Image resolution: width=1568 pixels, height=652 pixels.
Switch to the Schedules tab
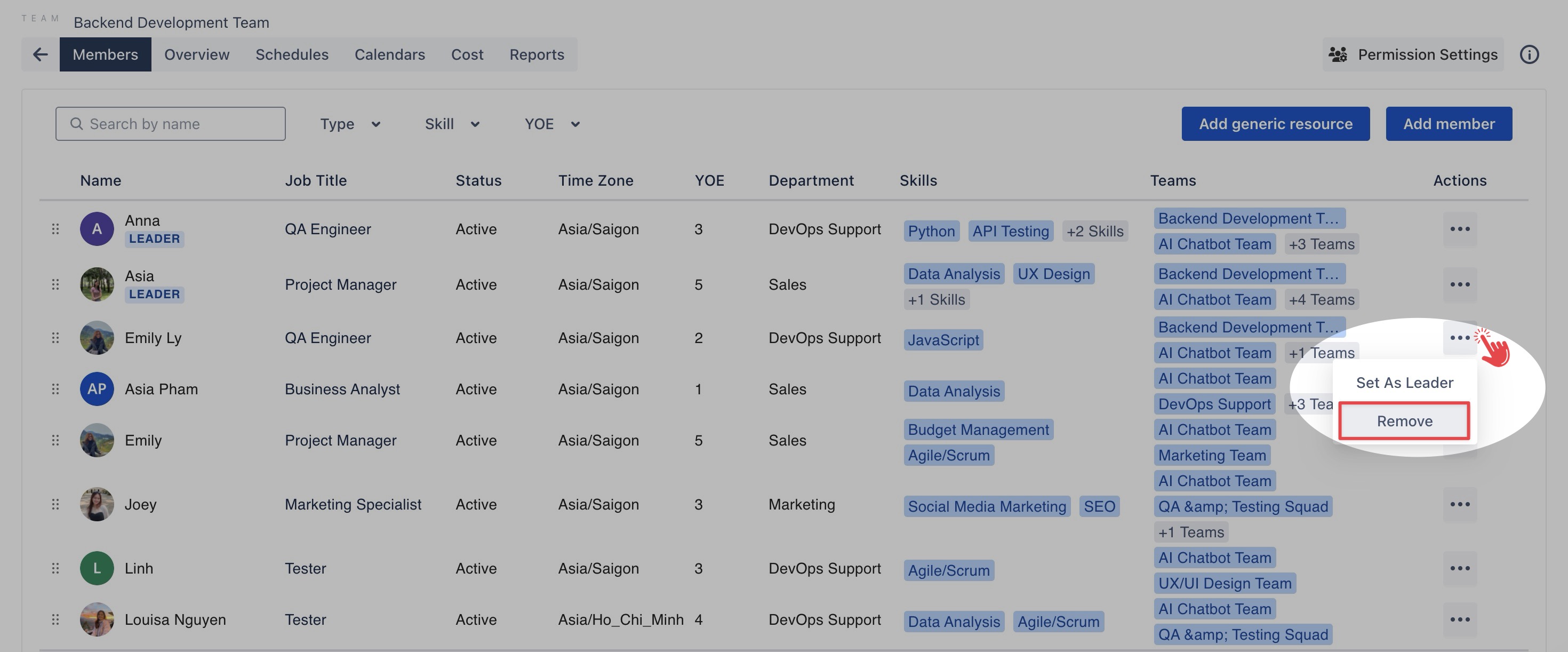point(292,55)
